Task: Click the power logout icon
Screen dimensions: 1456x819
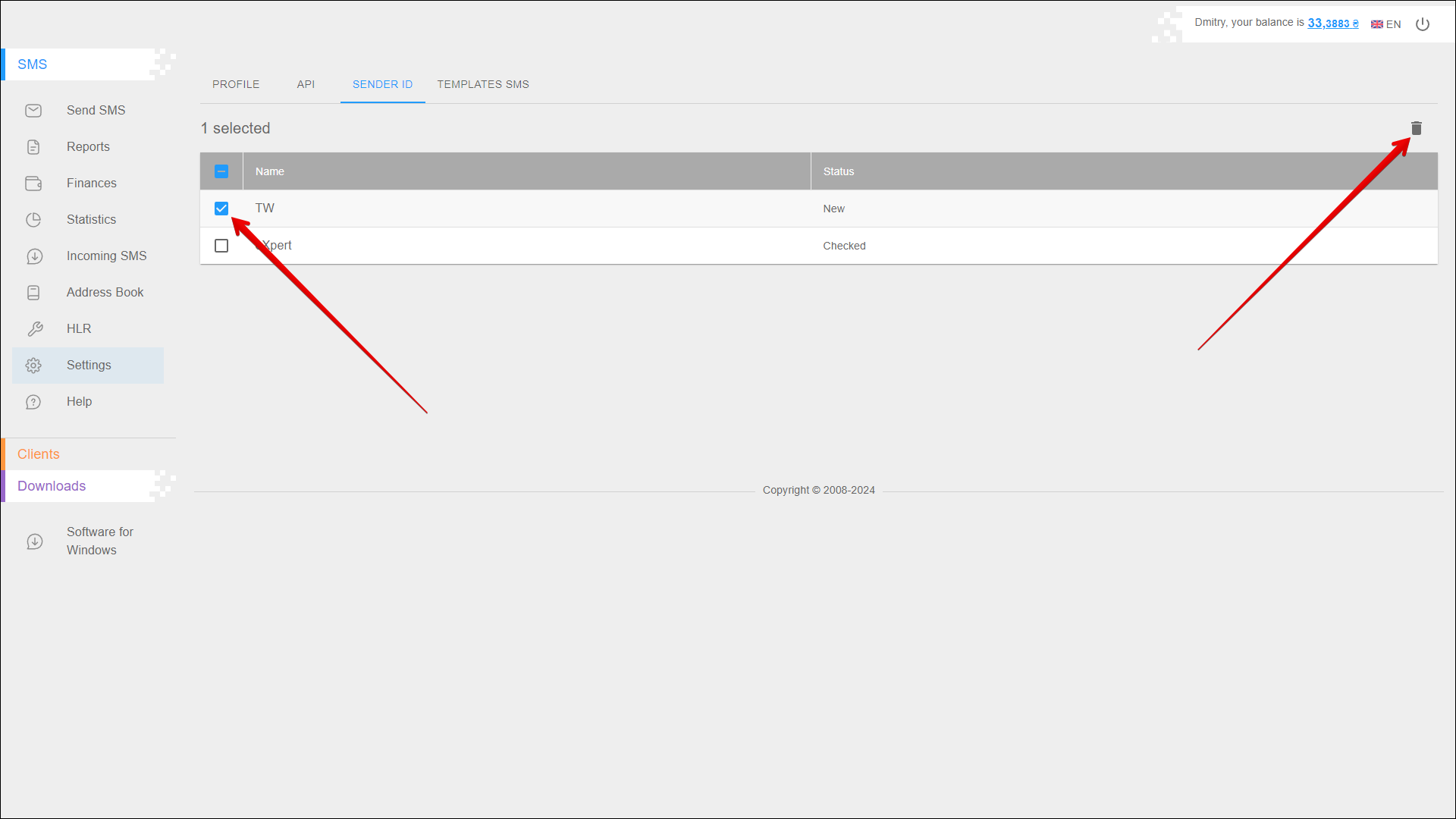Action: tap(1423, 24)
